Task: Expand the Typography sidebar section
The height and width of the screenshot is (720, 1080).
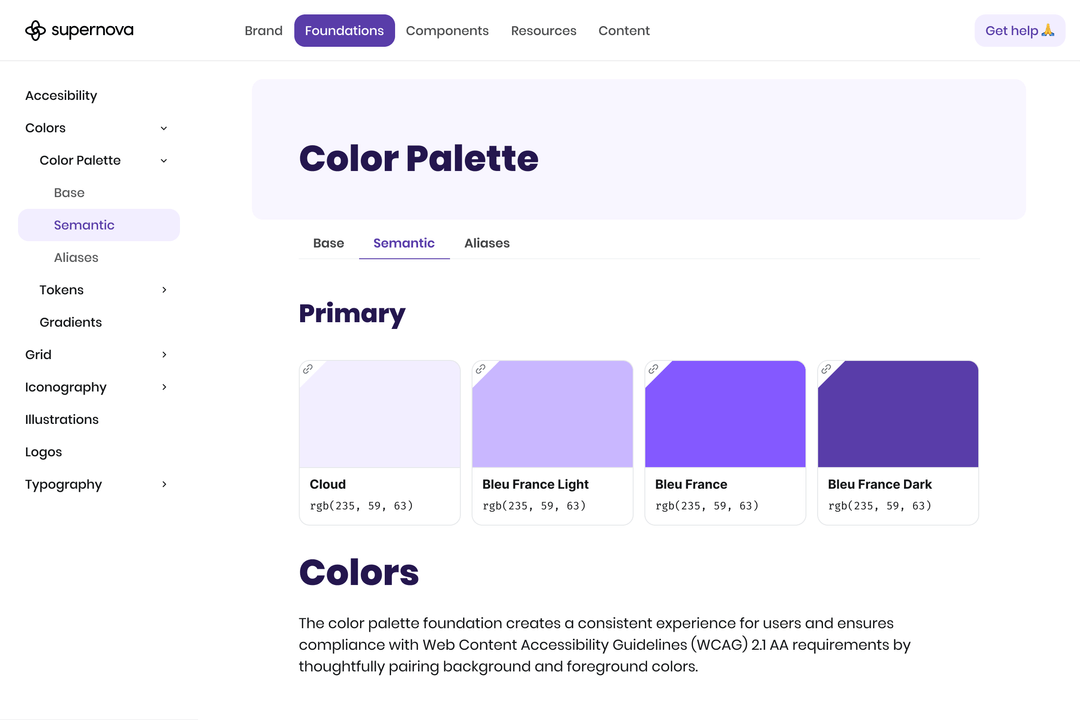Action: click(164, 484)
